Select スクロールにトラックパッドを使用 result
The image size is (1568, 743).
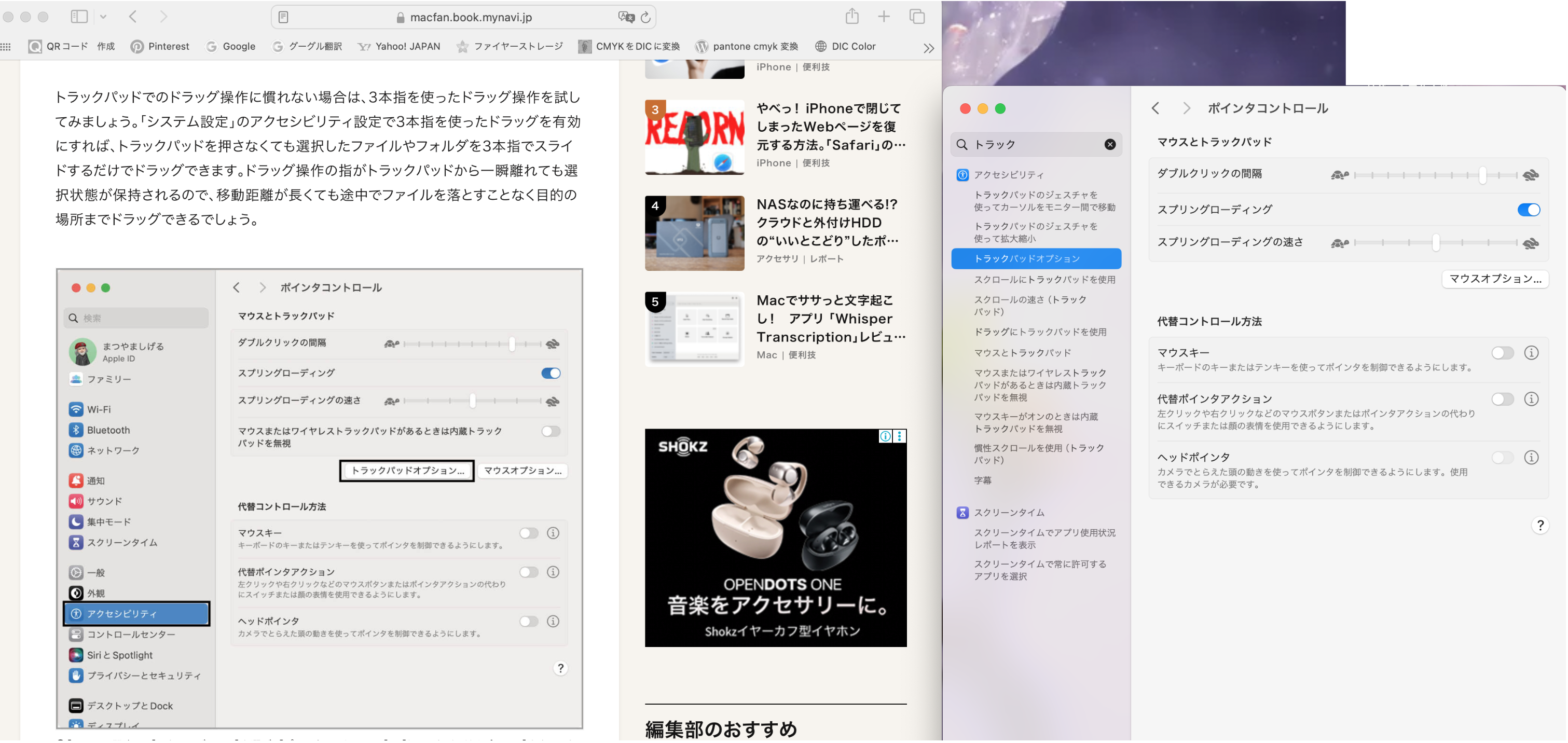[1044, 280]
